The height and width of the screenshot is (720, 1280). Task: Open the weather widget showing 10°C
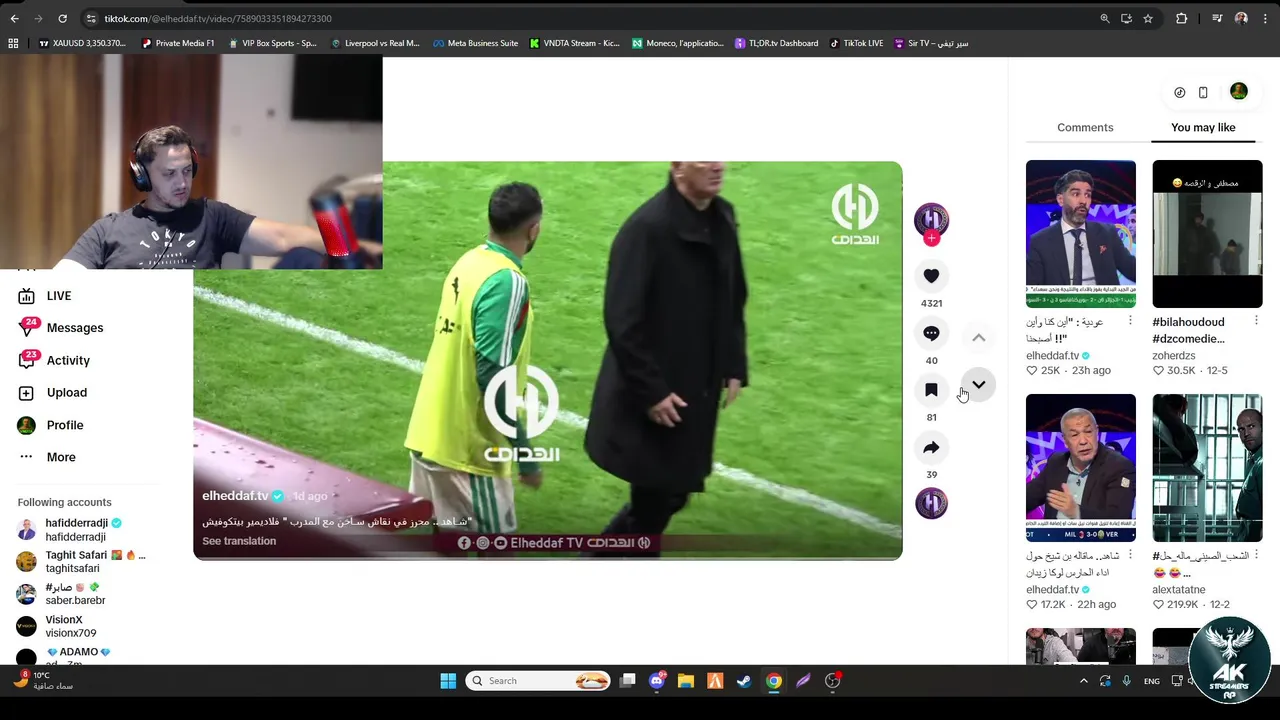[x=42, y=681]
